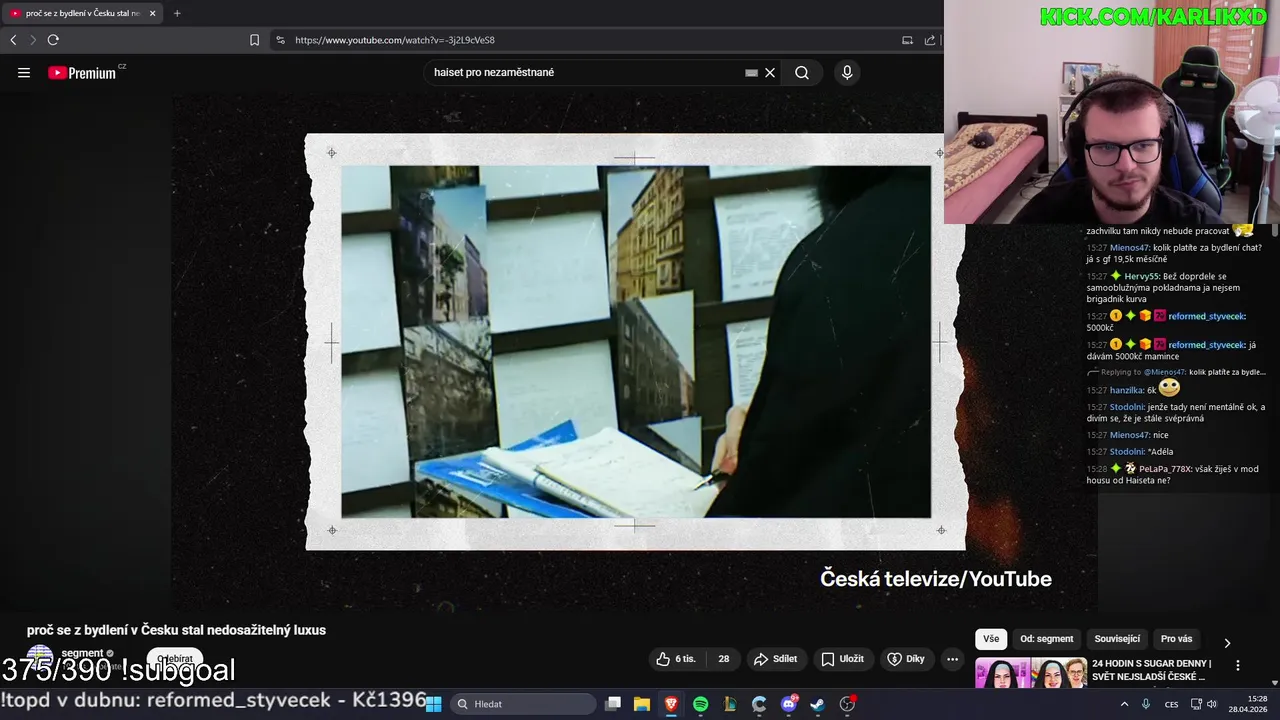Open Spotify from the taskbar
The height and width of the screenshot is (720, 1280).
point(701,704)
